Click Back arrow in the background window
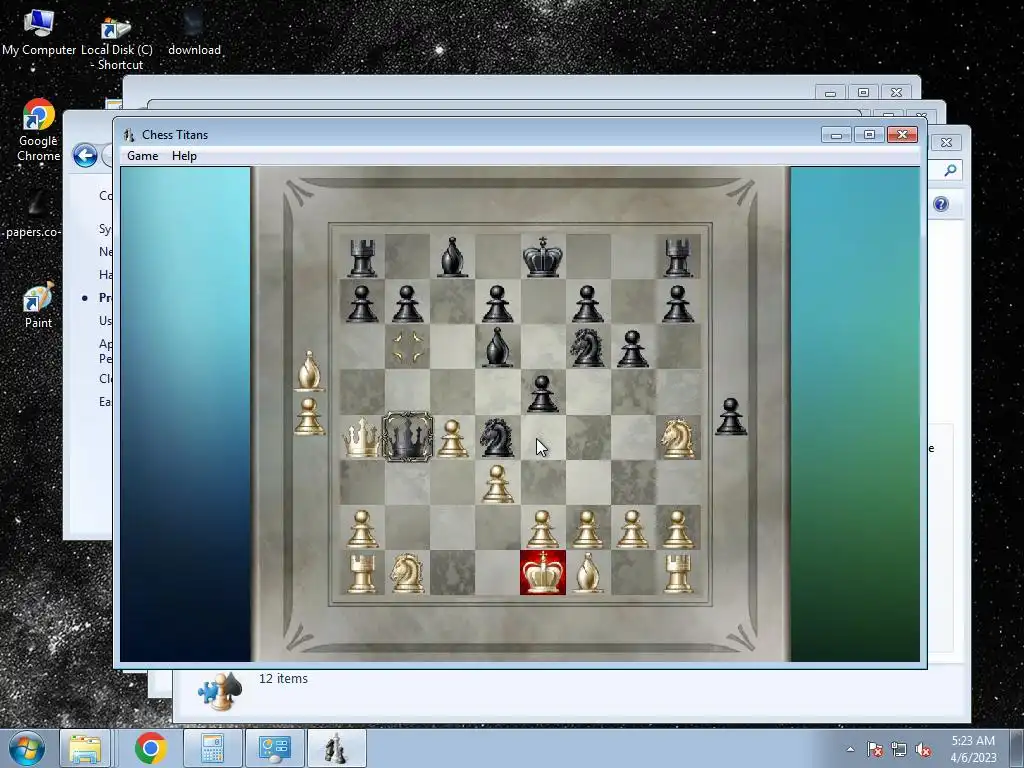The width and height of the screenshot is (1024, 768). [85, 155]
